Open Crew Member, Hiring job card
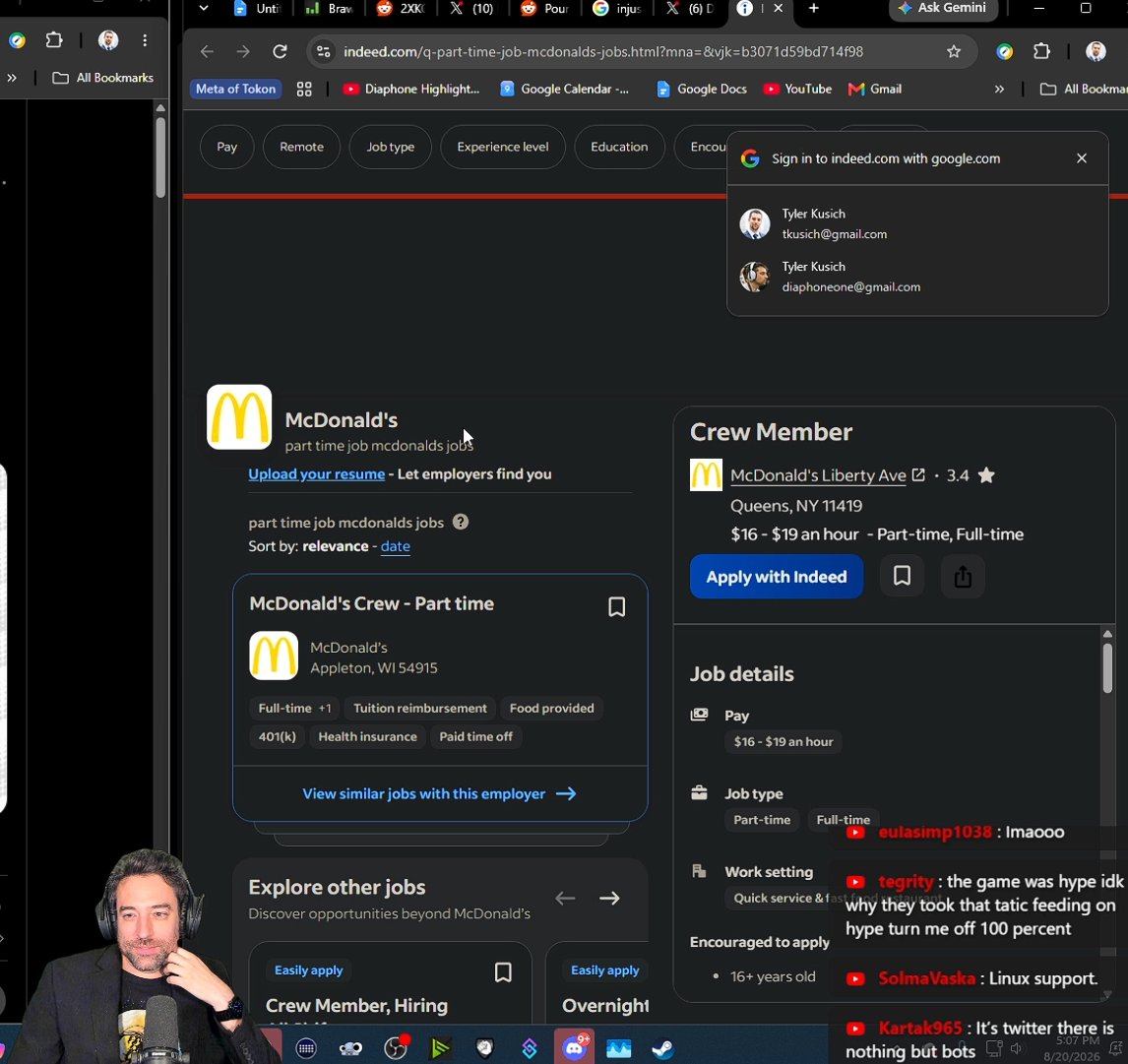This screenshot has width=1128, height=1064. [357, 1006]
